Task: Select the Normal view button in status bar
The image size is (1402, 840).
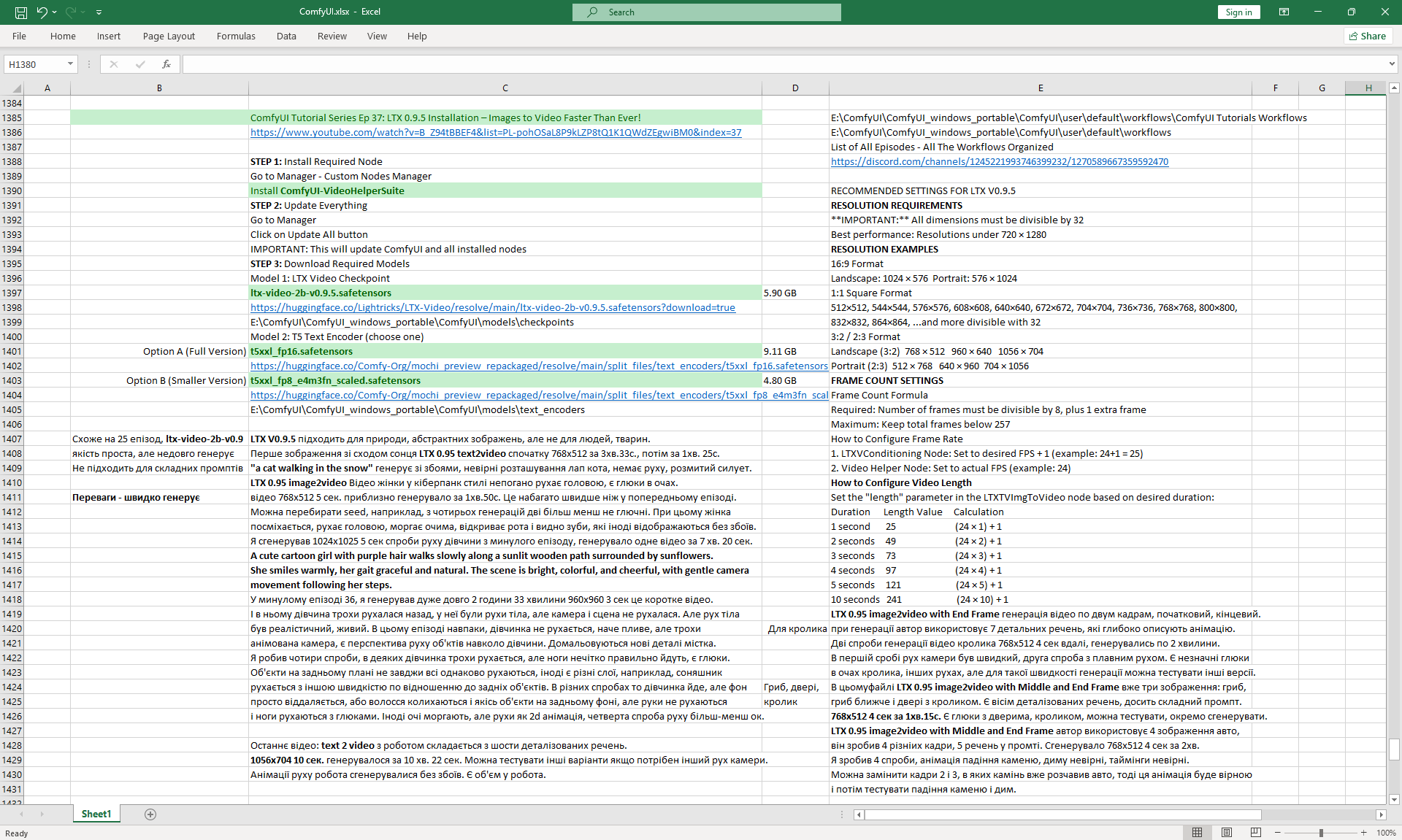Action: click(1198, 833)
